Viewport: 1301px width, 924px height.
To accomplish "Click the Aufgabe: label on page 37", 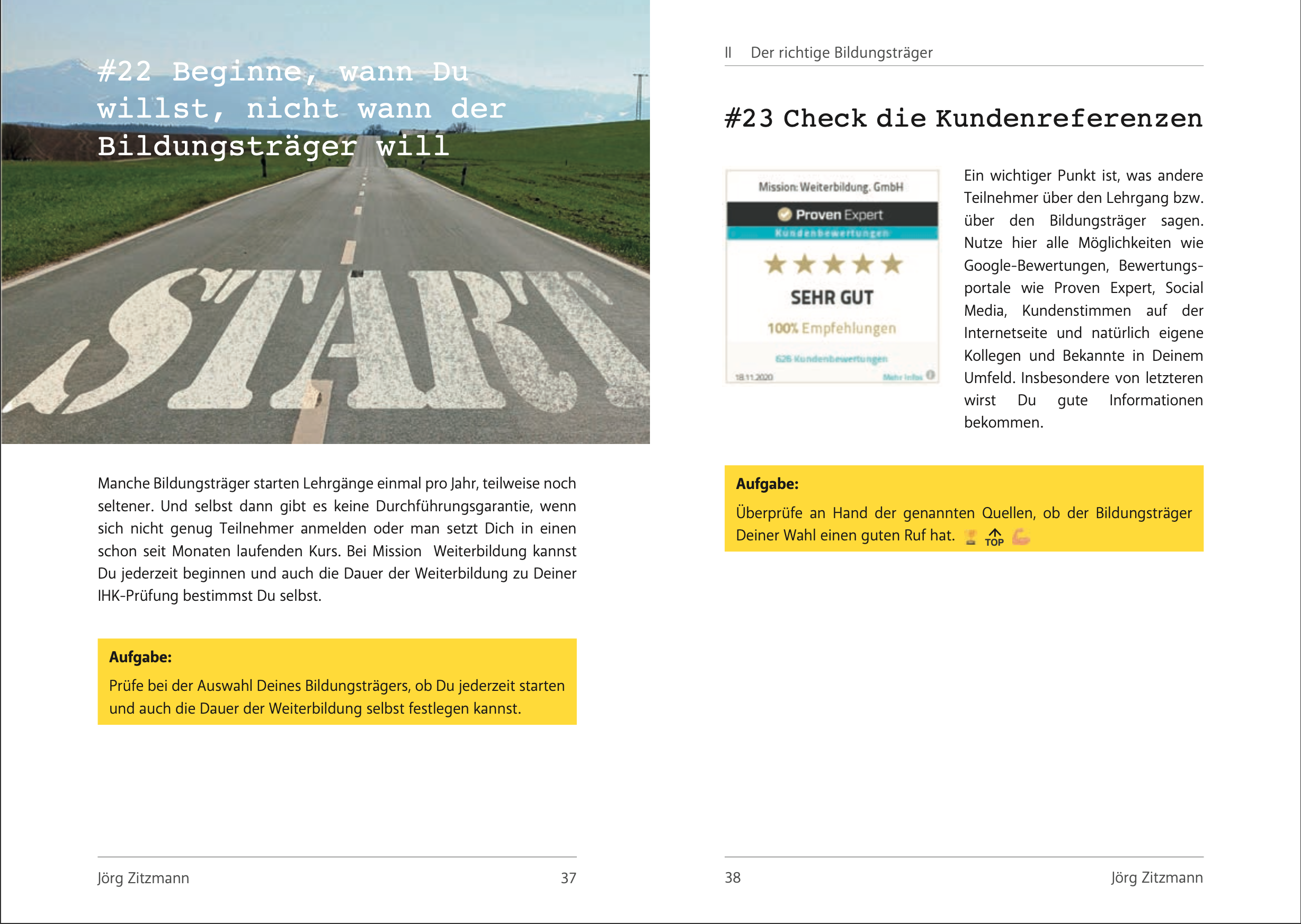I will [140, 657].
